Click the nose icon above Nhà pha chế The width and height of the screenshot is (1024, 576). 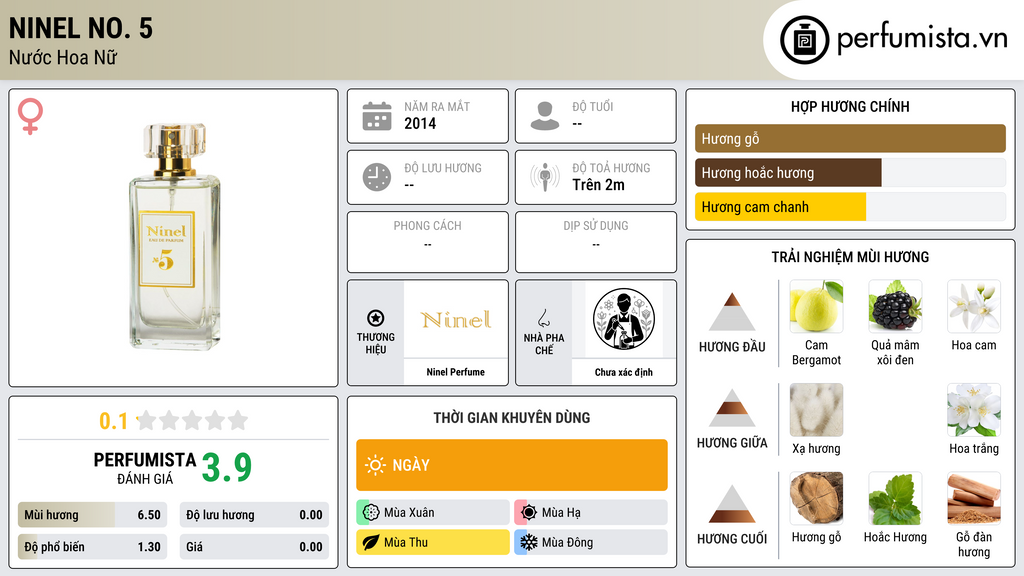(543, 318)
